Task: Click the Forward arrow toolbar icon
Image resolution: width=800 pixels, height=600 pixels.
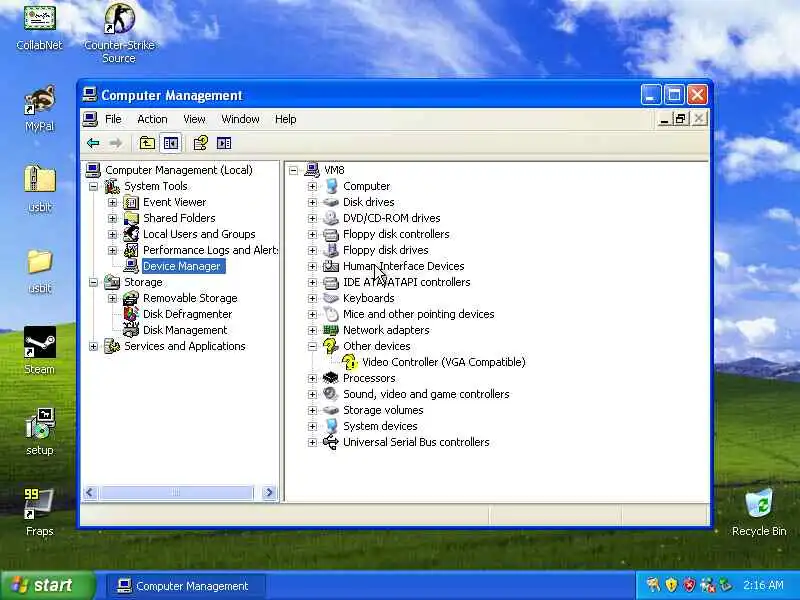Action: click(116, 143)
